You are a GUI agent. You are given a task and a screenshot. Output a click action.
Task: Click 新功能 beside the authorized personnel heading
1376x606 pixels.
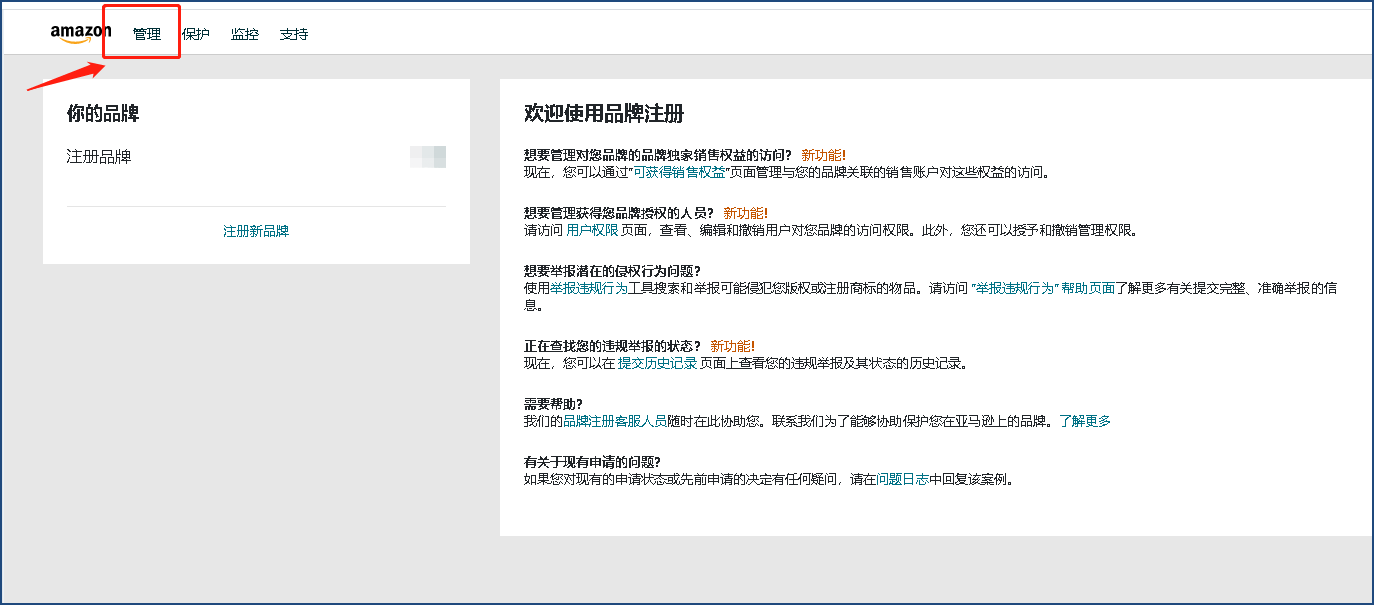coord(745,213)
